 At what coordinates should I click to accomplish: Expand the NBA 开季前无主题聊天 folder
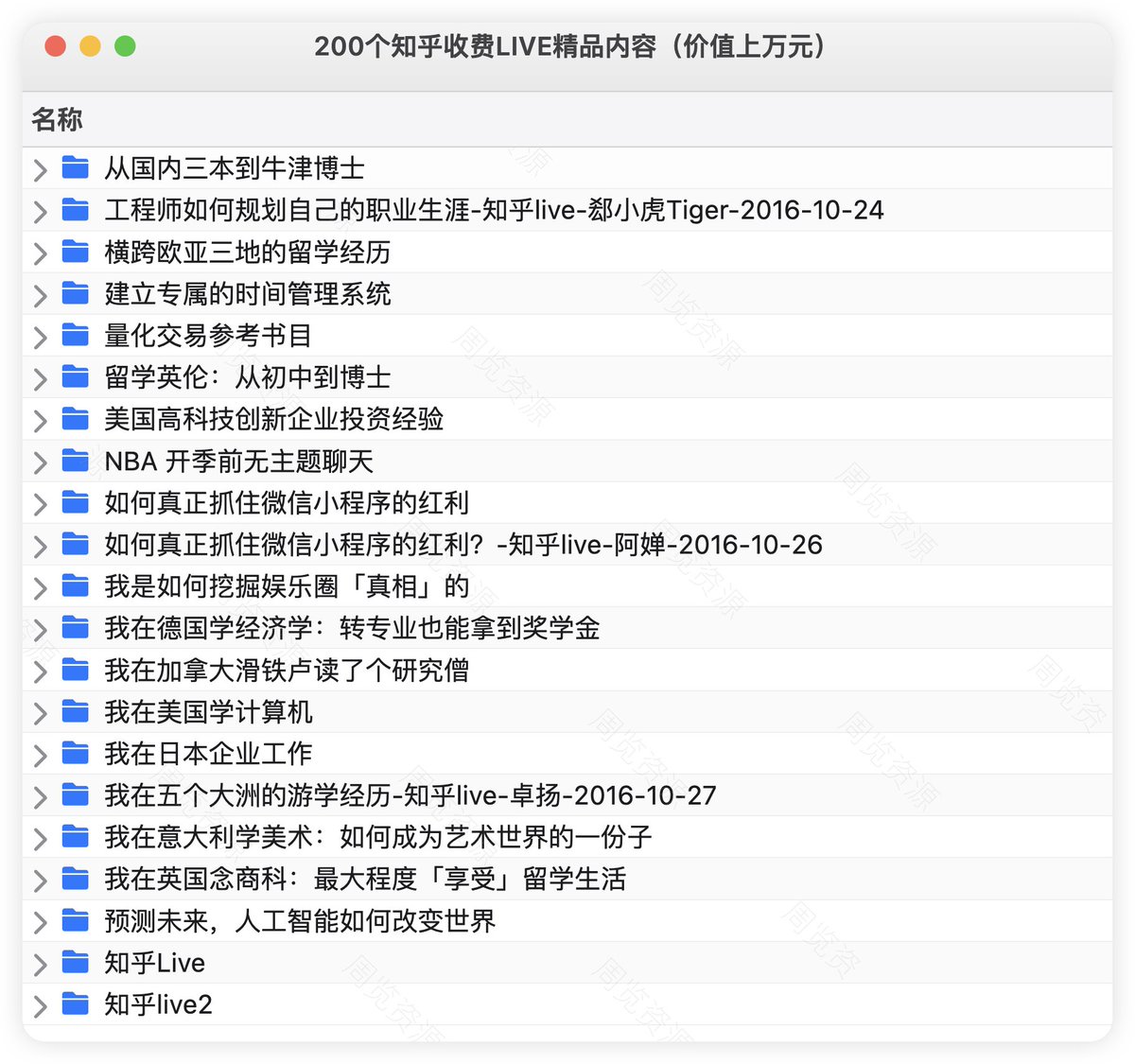tap(40, 462)
